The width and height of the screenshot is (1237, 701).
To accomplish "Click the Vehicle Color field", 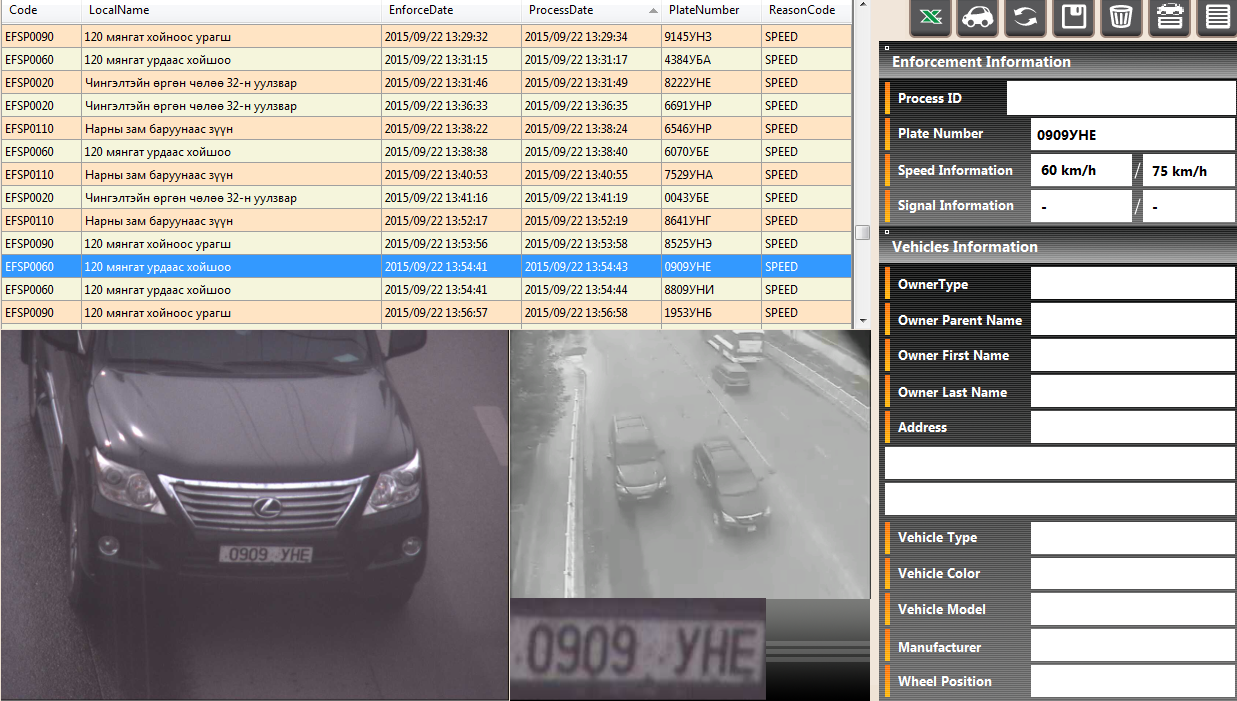I will point(1133,574).
